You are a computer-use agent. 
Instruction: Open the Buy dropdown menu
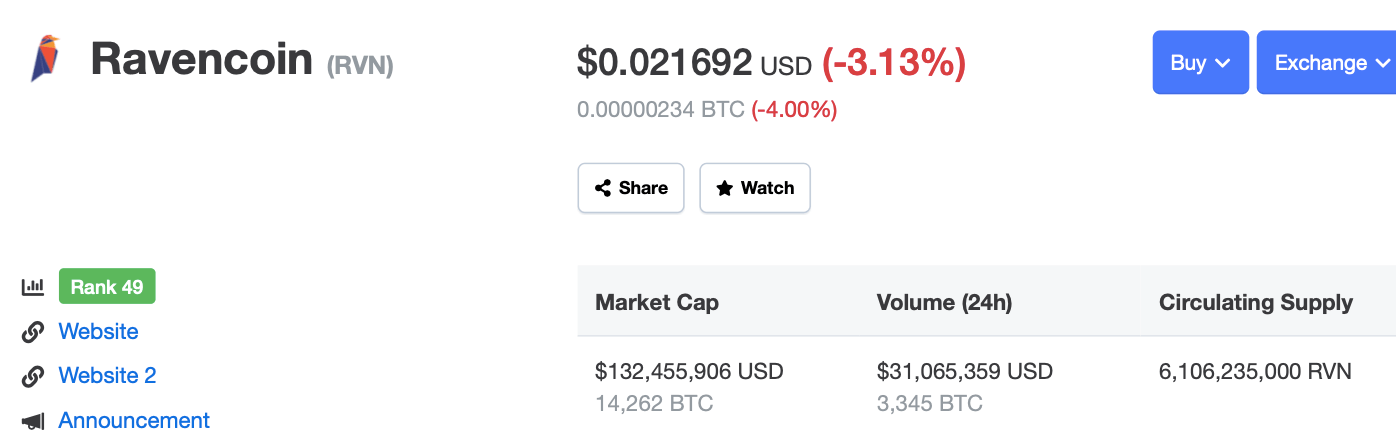pyautogui.click(x=1200, y=62)
